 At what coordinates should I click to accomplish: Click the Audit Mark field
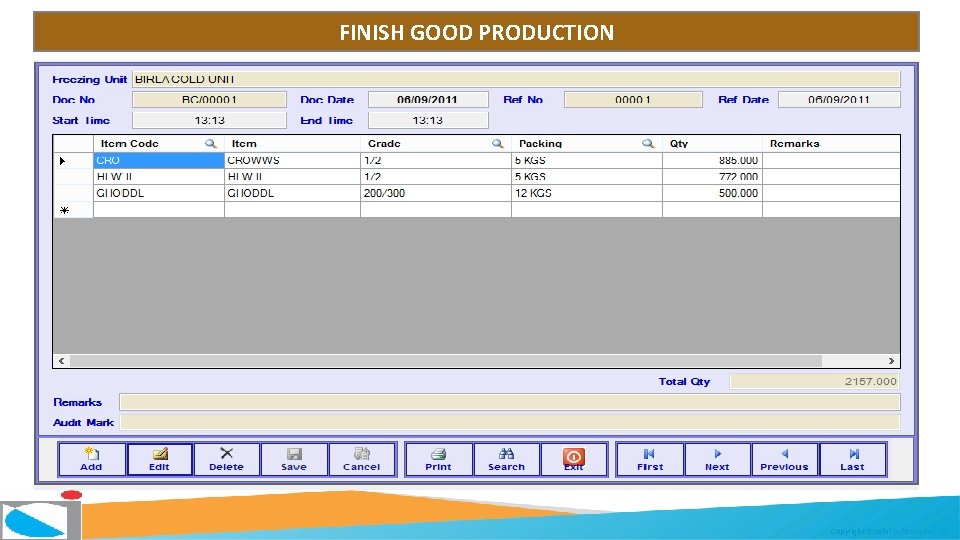pos(509,422)
